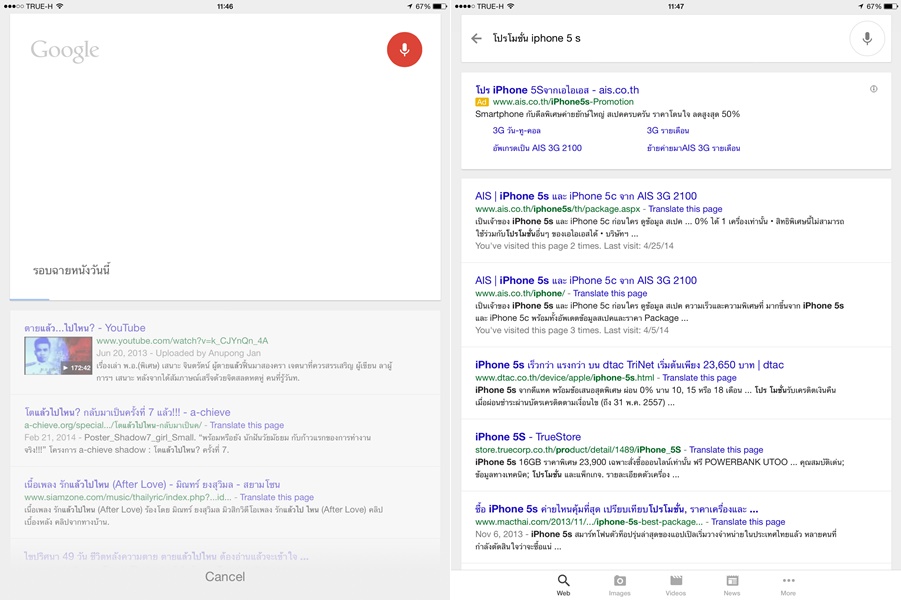Screen dimensions: 901x600
Task: Play the YouTube video thumbnail 172:42
Action: pos(58,356)
